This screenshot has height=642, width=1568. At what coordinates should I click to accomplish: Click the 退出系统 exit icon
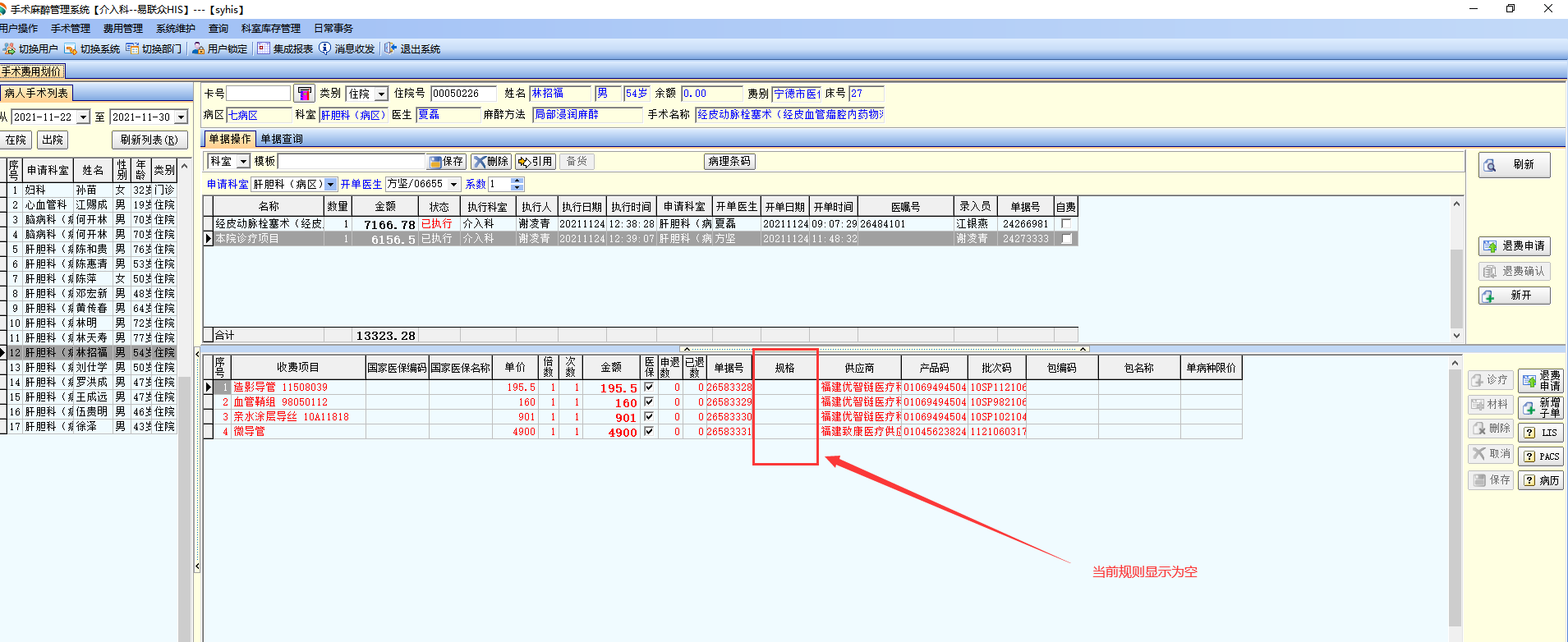pyautogui.click(x=390, y=49)
